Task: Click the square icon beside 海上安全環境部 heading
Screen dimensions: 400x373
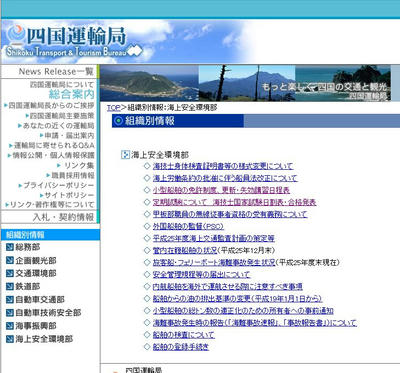Action: [x=125, y=155]
